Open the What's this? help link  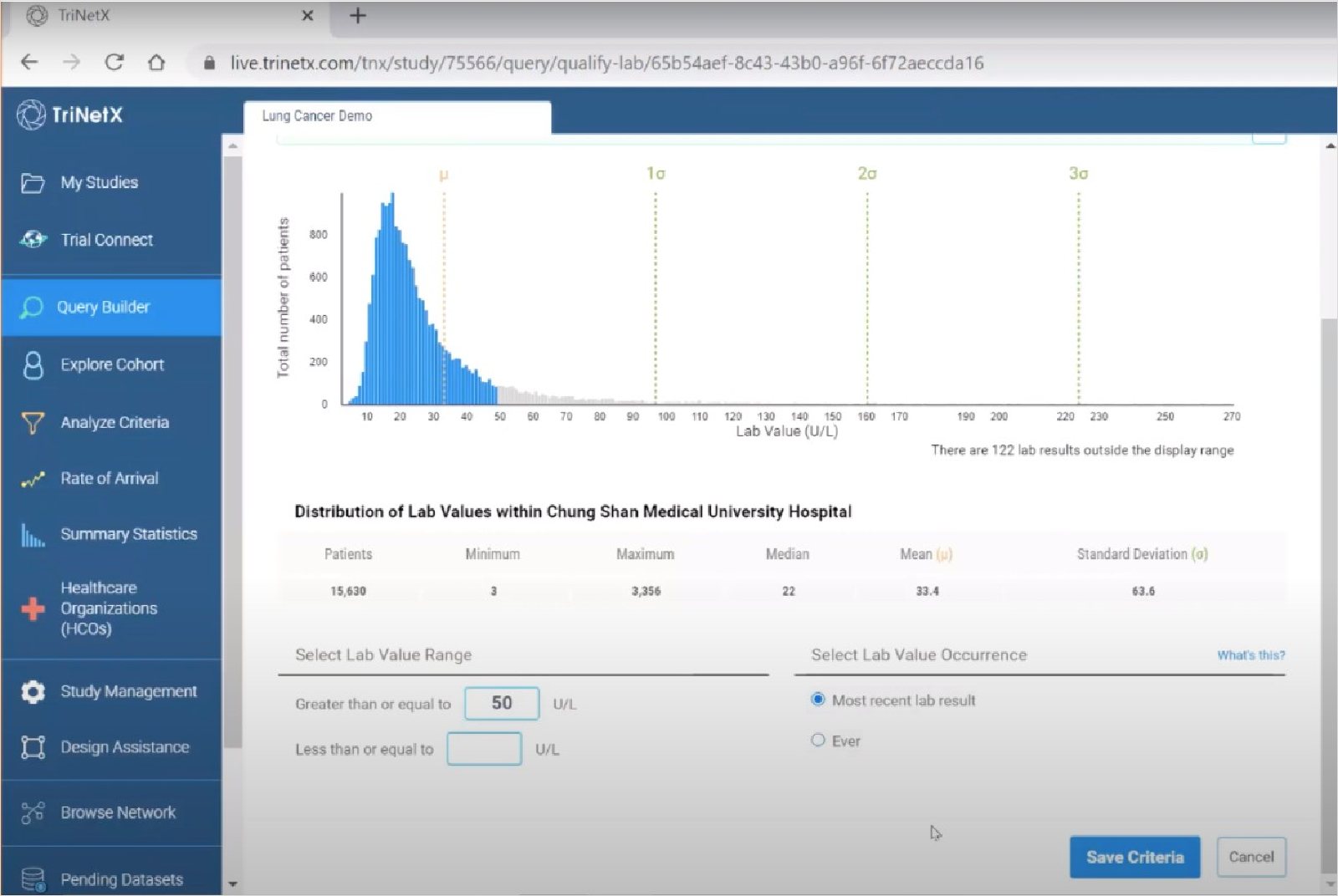(x=1251, y=655)
